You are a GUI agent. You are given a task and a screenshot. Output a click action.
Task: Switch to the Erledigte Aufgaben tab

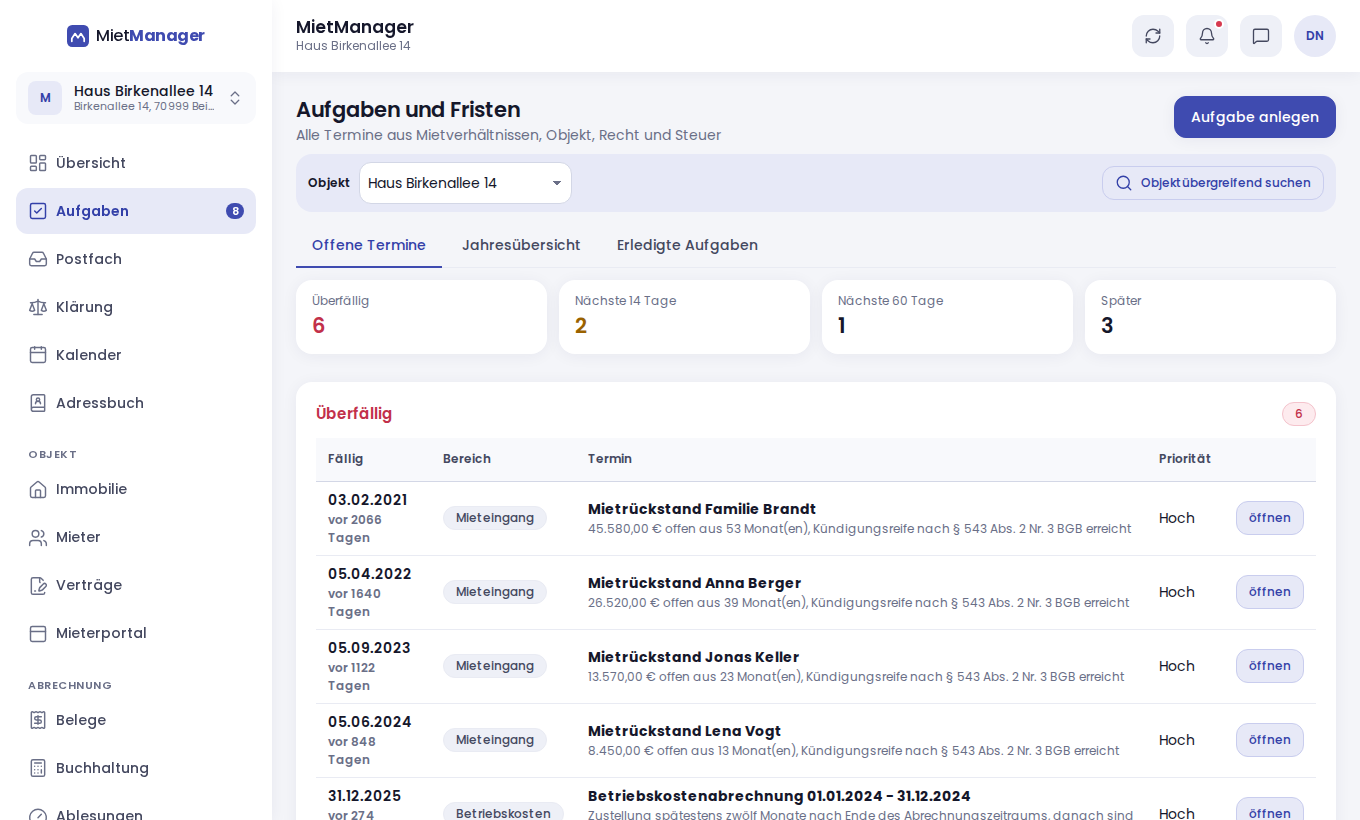tap(687, 245)
